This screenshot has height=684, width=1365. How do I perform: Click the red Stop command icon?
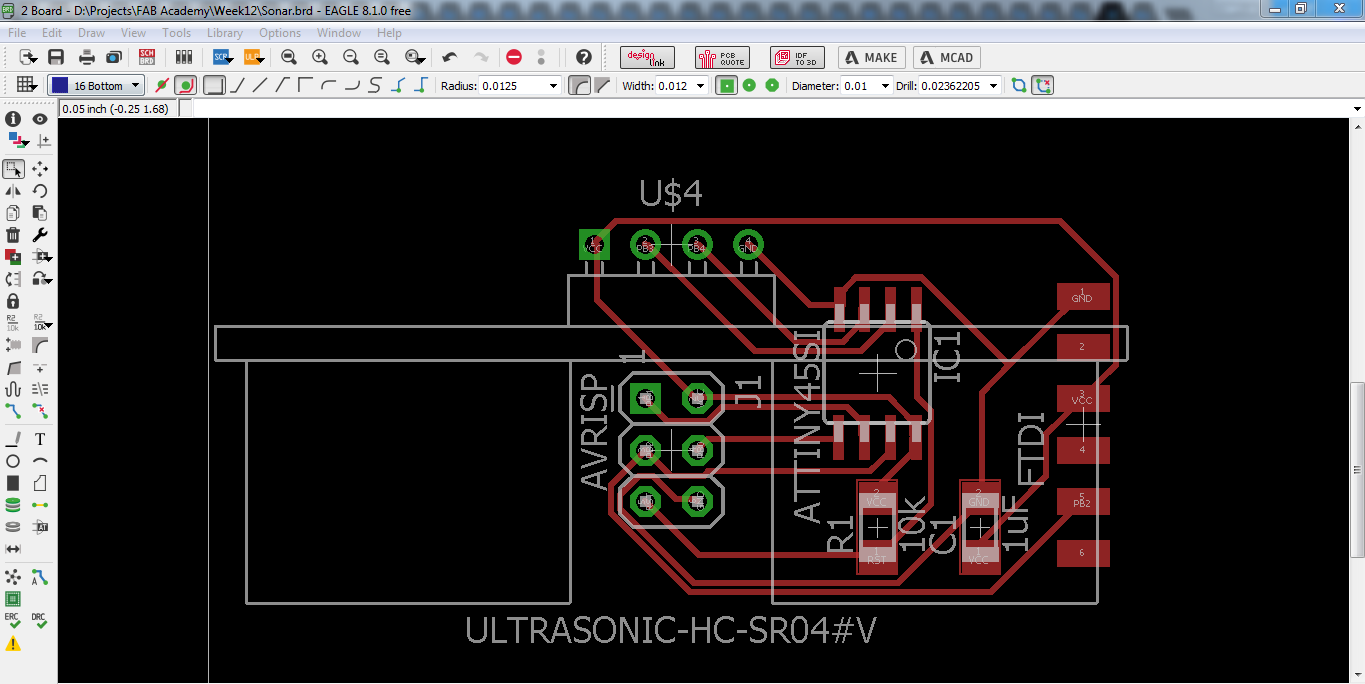tap(514, 57)
